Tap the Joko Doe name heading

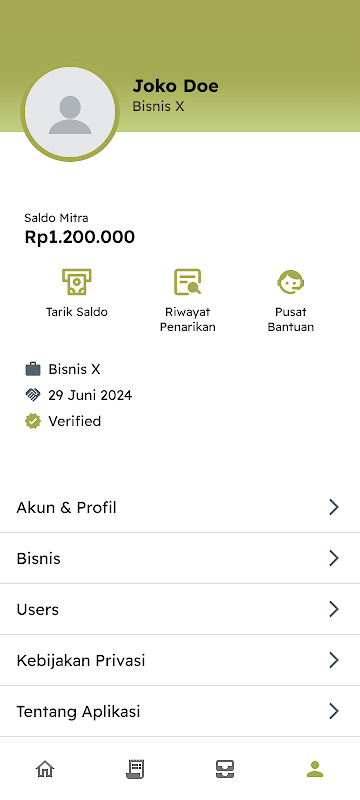point(175,86)
